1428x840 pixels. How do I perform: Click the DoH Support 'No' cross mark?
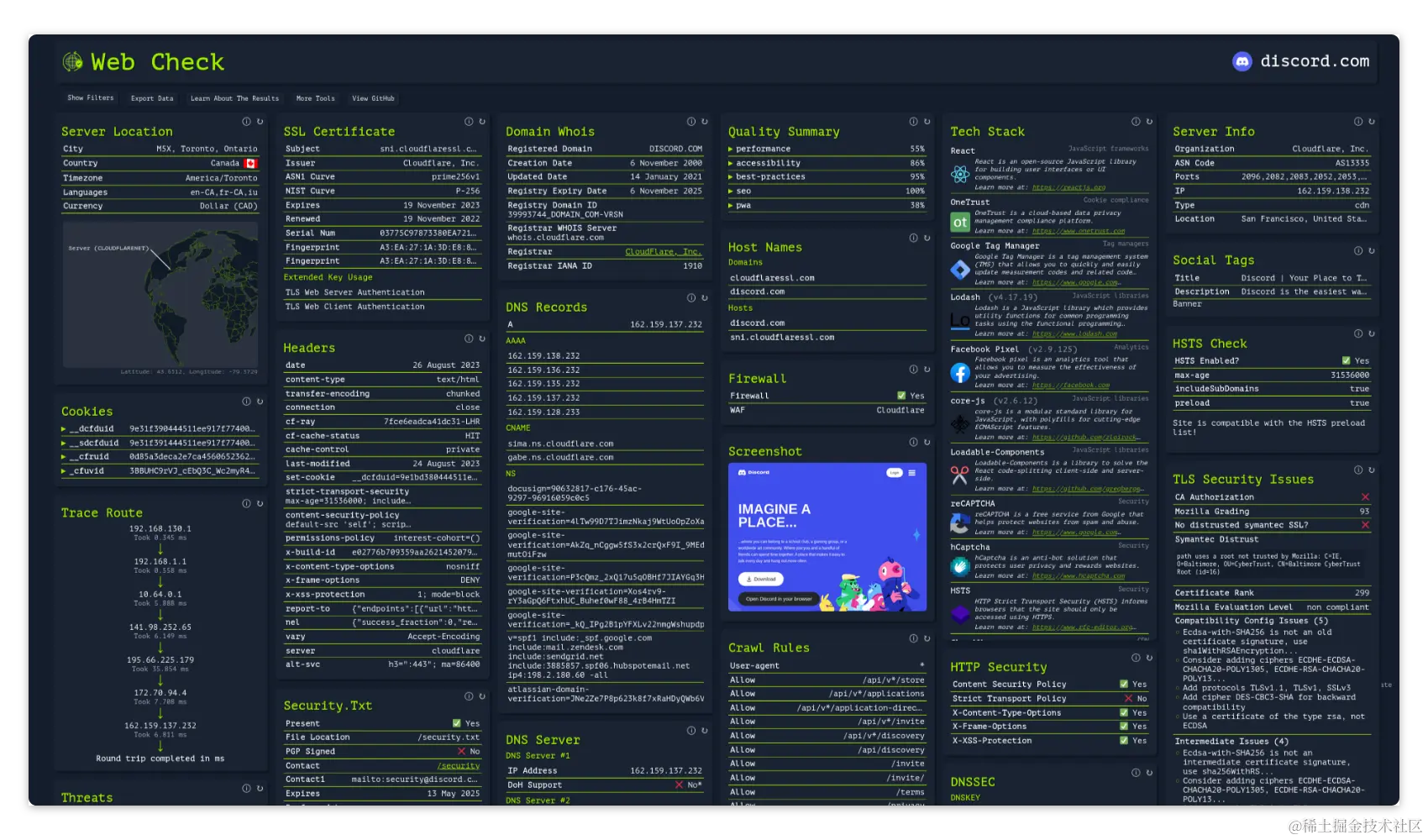[680, 785]
